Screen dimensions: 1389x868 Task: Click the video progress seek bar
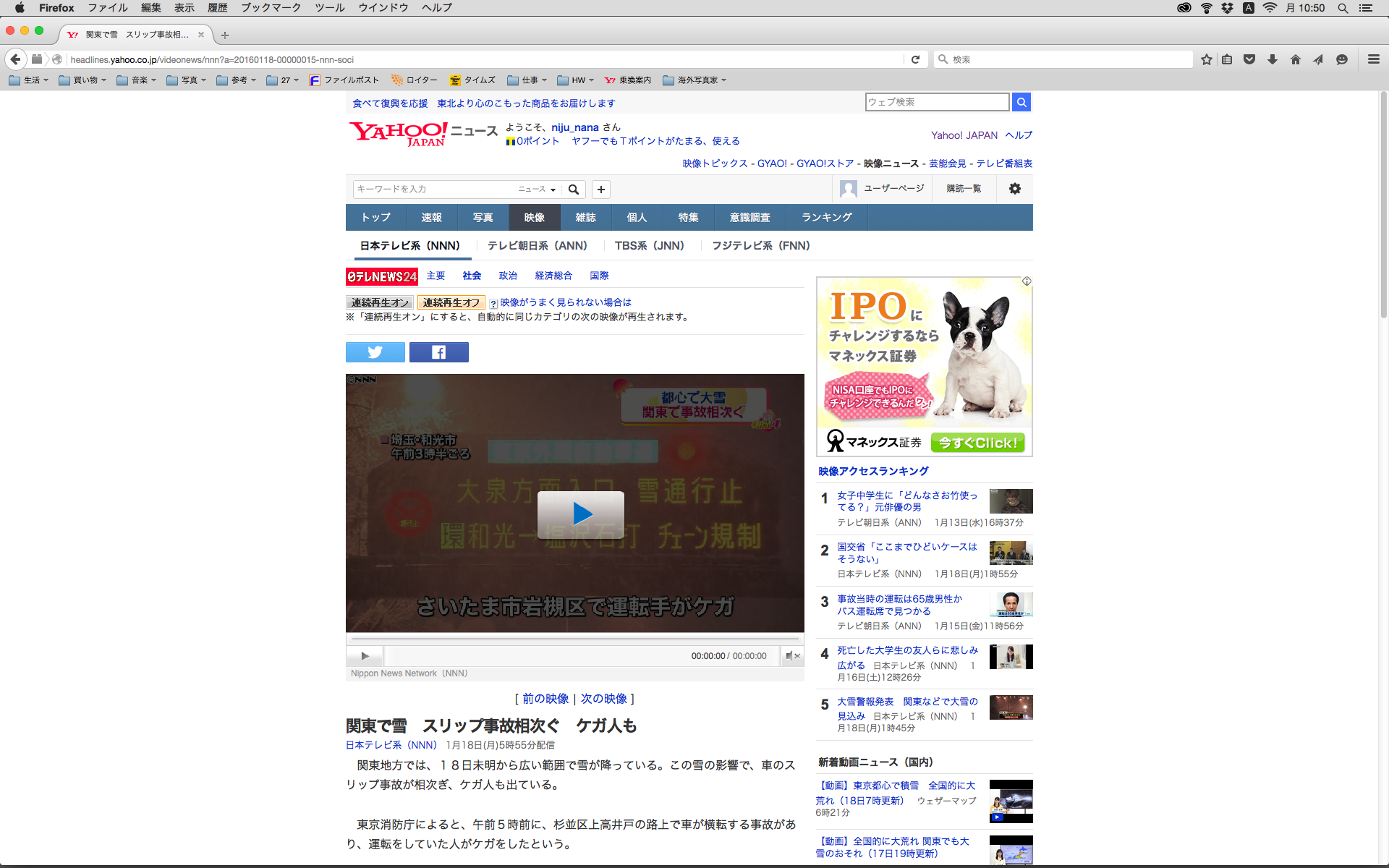(x=575, y=639)
